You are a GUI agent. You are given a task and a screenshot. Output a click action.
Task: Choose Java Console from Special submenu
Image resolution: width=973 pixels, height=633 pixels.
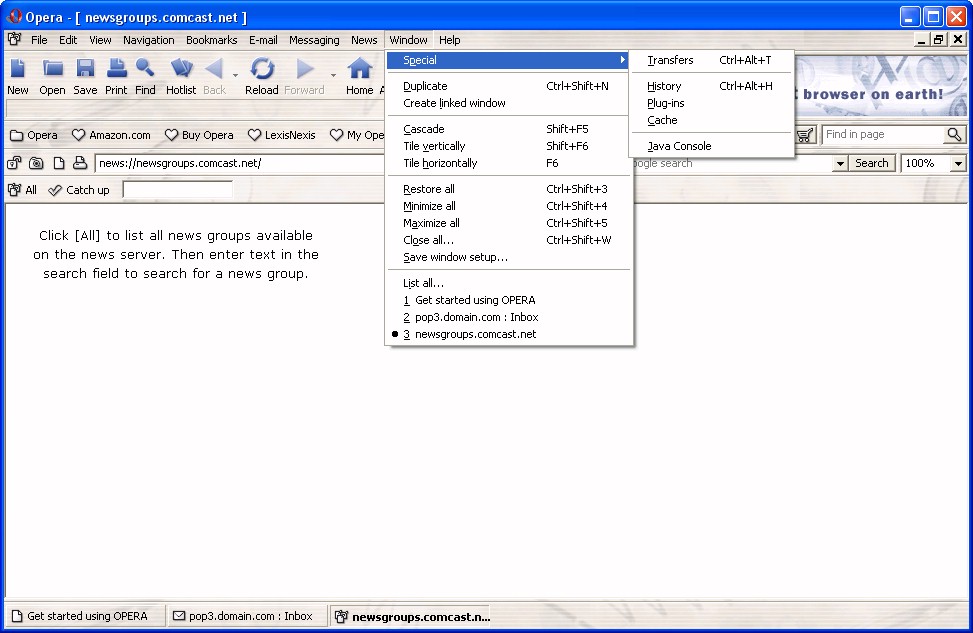pyautogui.click(x=679, y=146)
